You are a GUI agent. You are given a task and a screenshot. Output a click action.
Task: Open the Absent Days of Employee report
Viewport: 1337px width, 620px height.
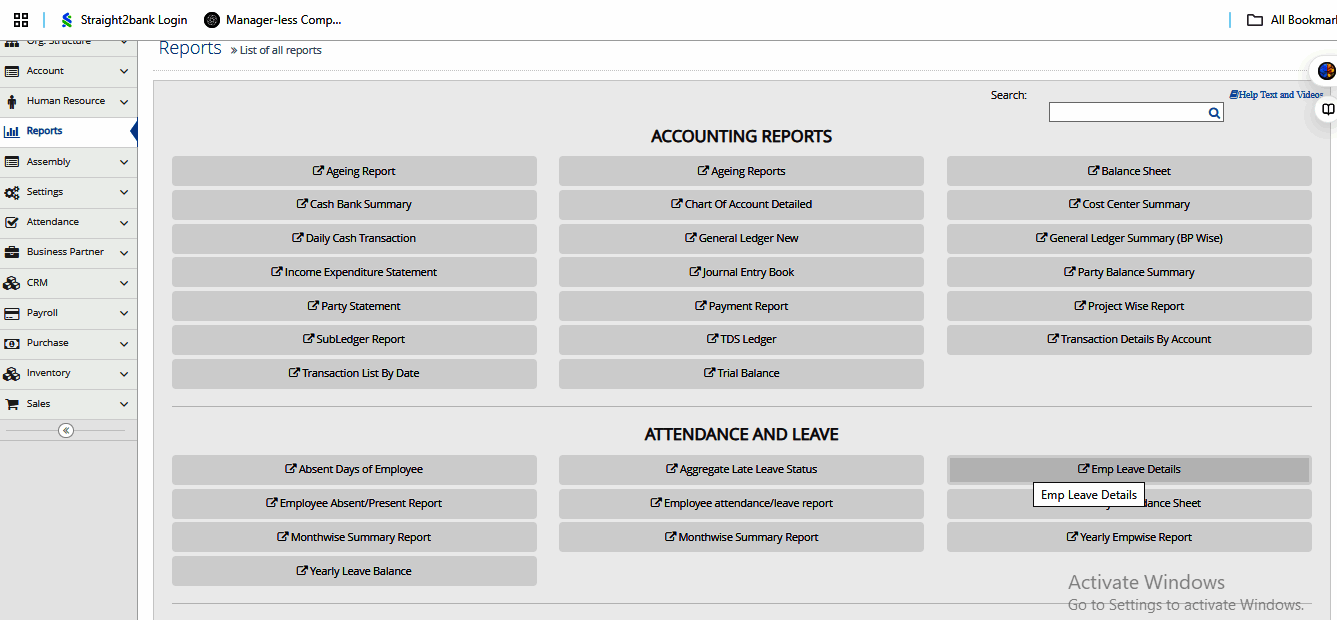354,469
